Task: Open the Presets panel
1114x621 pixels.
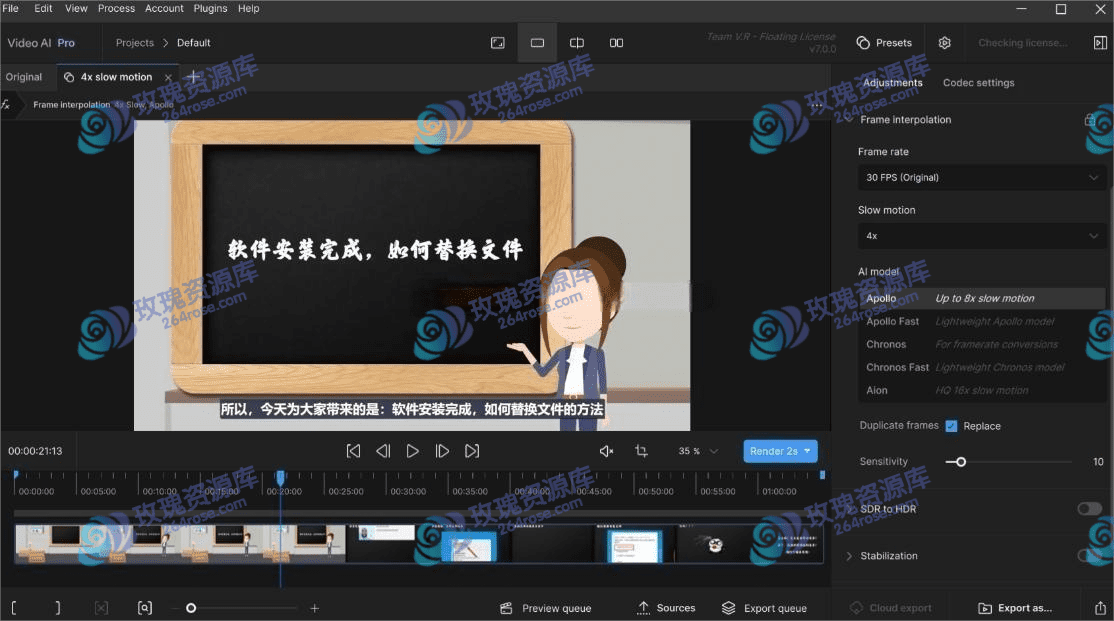Action: coord(885,43)
